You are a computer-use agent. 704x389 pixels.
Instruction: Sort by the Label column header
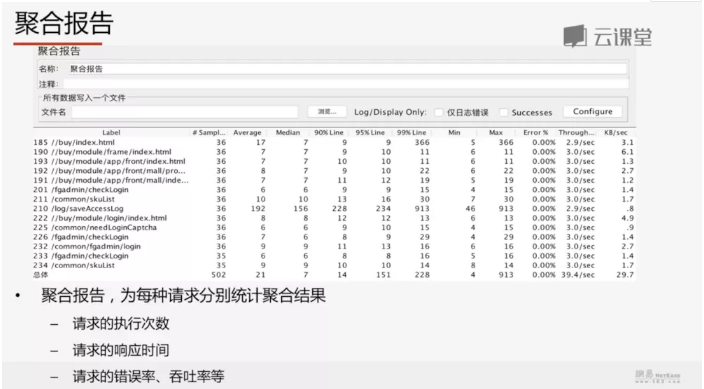pyautogui.click(x=111, y=133)
